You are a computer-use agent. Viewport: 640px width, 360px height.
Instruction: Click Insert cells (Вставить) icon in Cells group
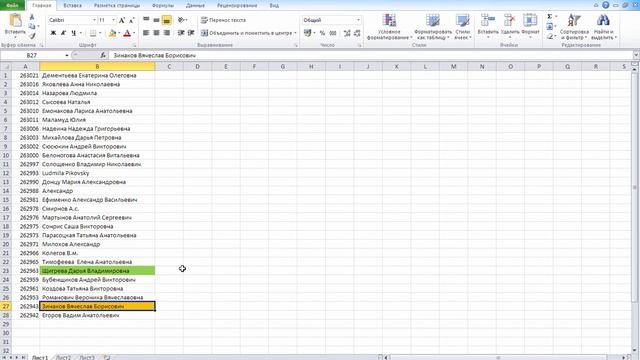click(488, 20)
